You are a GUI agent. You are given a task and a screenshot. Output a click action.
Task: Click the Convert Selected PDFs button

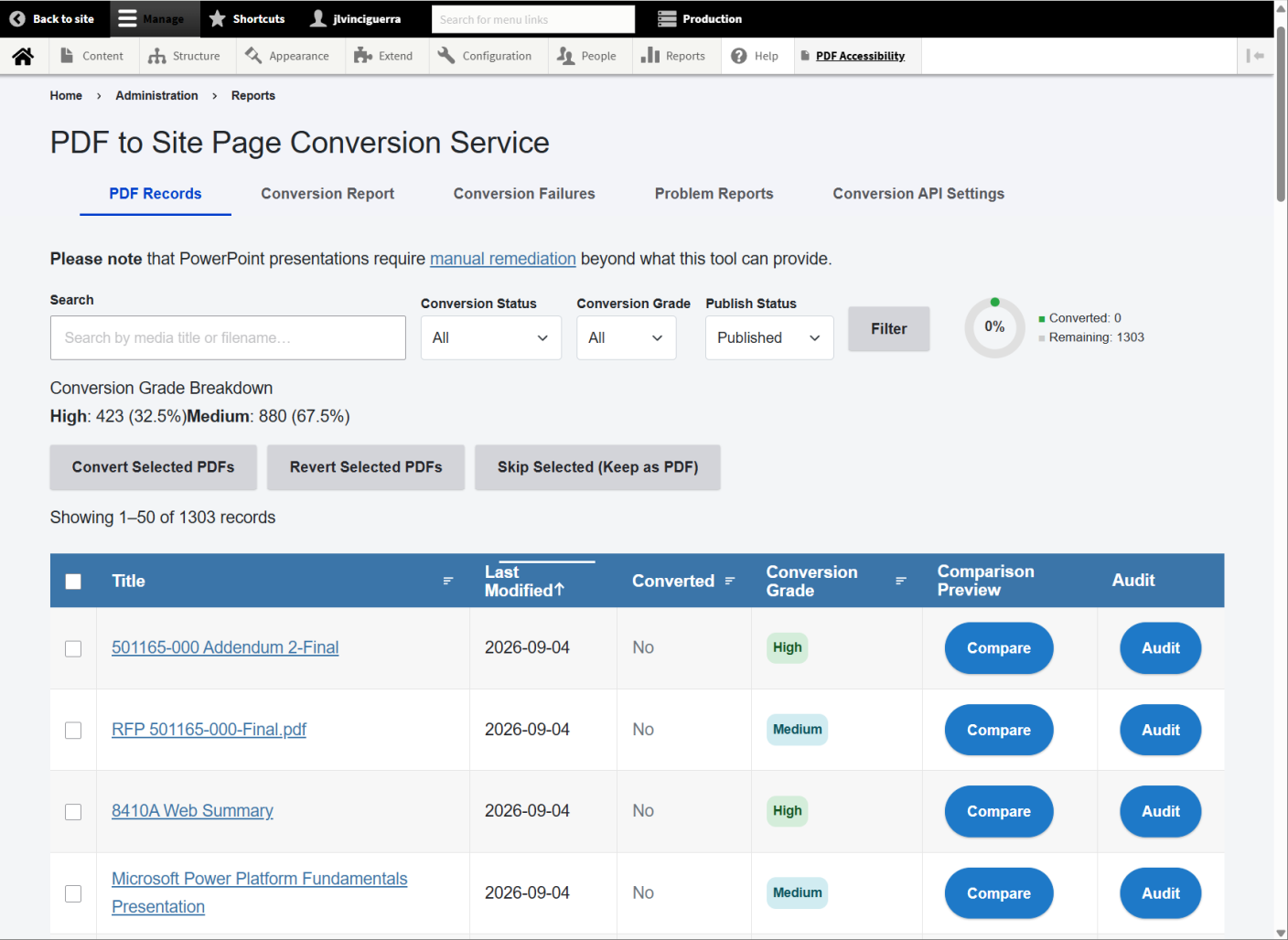154,467
